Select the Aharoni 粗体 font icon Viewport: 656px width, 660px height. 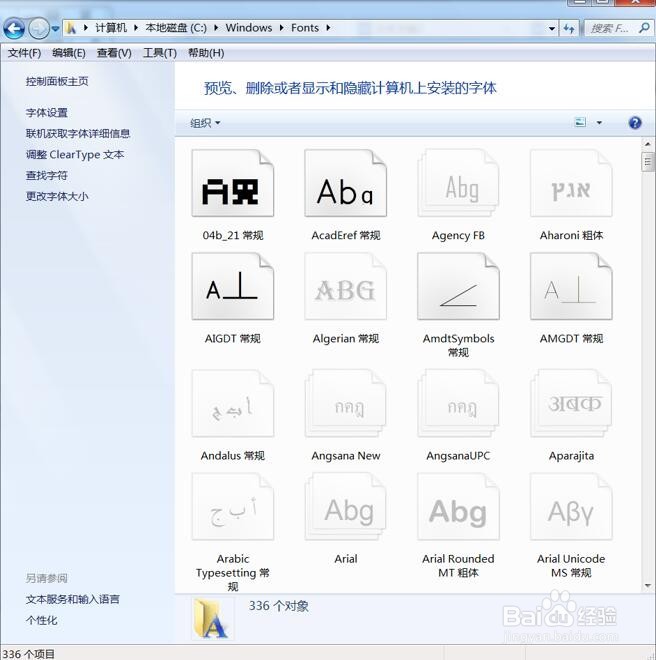pos(571,184)
